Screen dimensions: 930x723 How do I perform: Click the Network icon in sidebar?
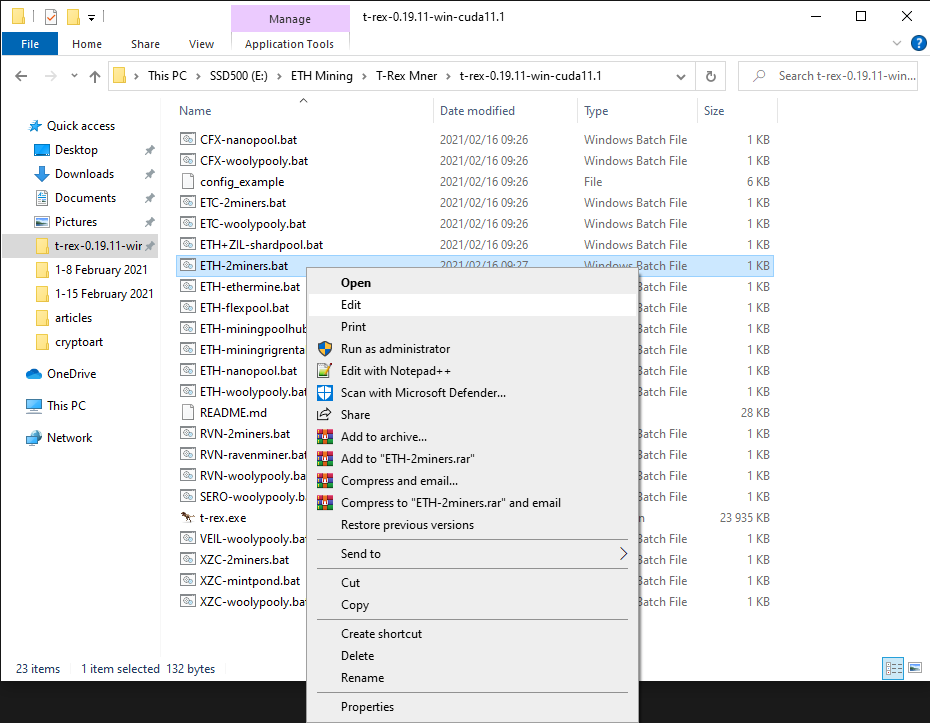pos(34,438)
